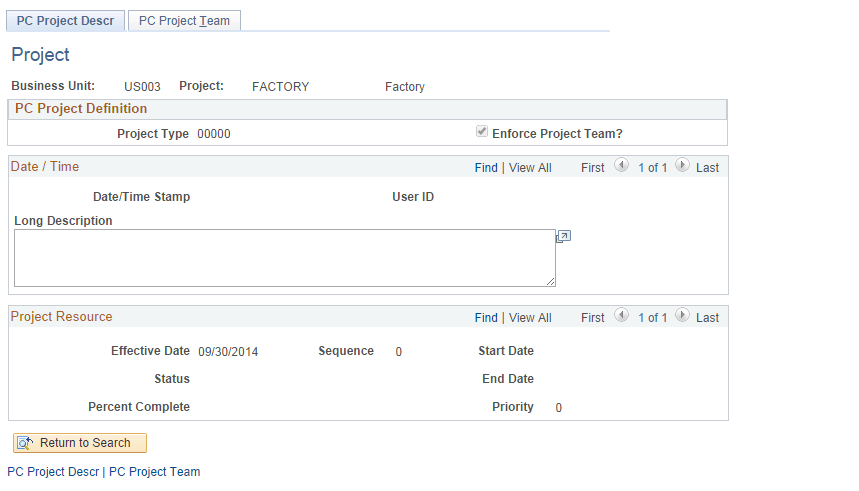
Task: Click Find link in Date / Time section
Action: click(486, 168)
